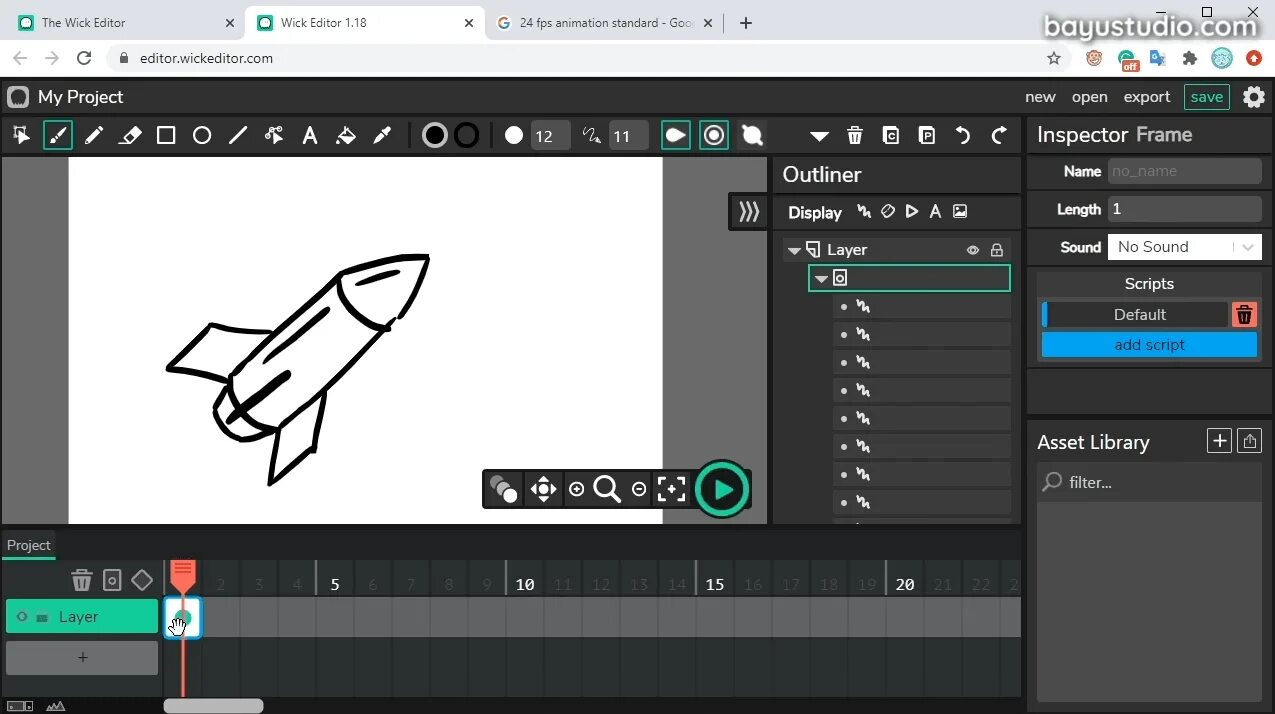The width and height of the screenshot is (1275, 714).
Task: Select the Line tool
Action: click(x=238, y=135)
